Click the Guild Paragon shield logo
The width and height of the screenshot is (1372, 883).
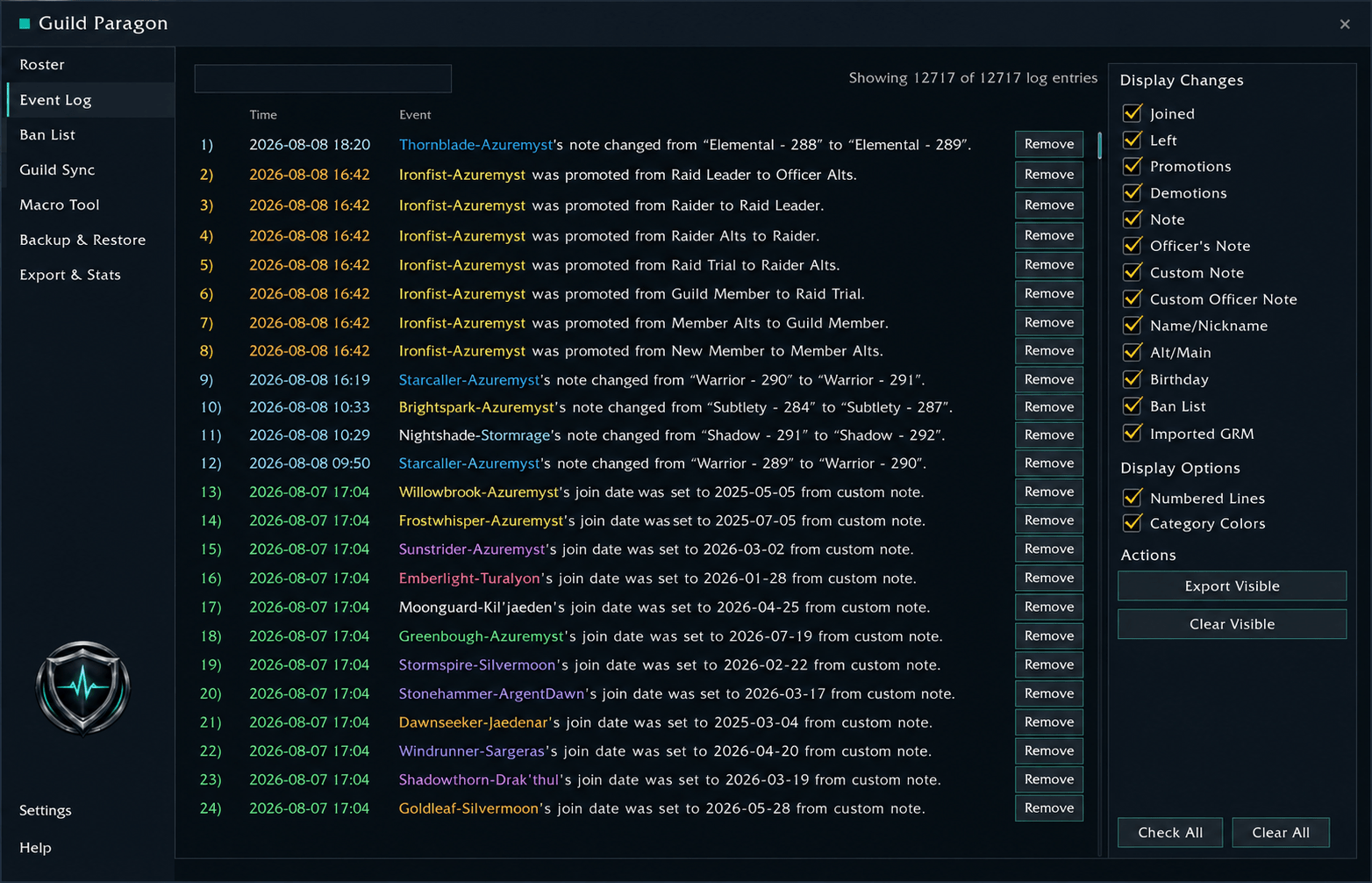82,687
